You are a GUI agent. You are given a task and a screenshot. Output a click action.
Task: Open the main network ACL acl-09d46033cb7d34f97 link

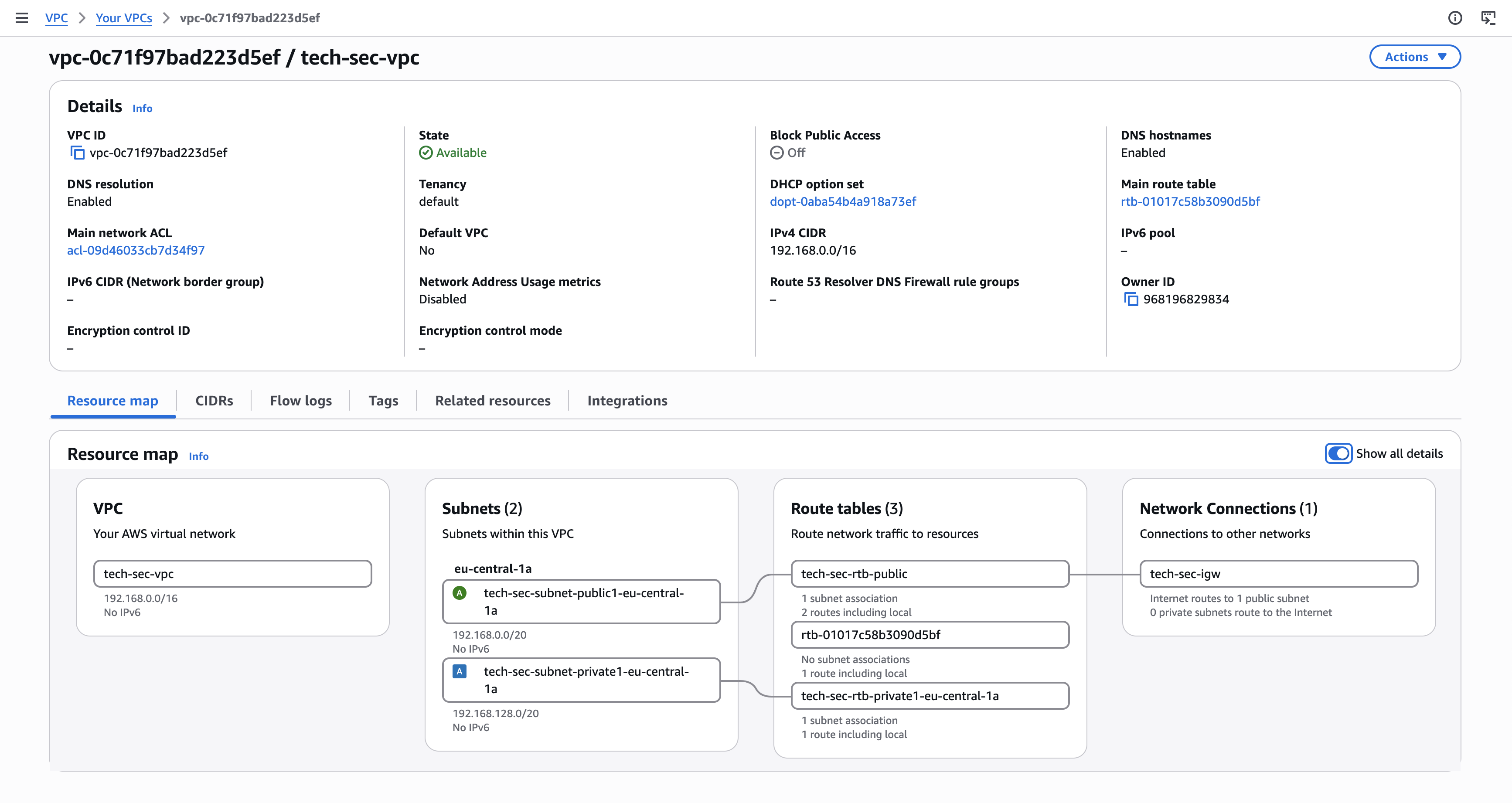coord(136,250)
